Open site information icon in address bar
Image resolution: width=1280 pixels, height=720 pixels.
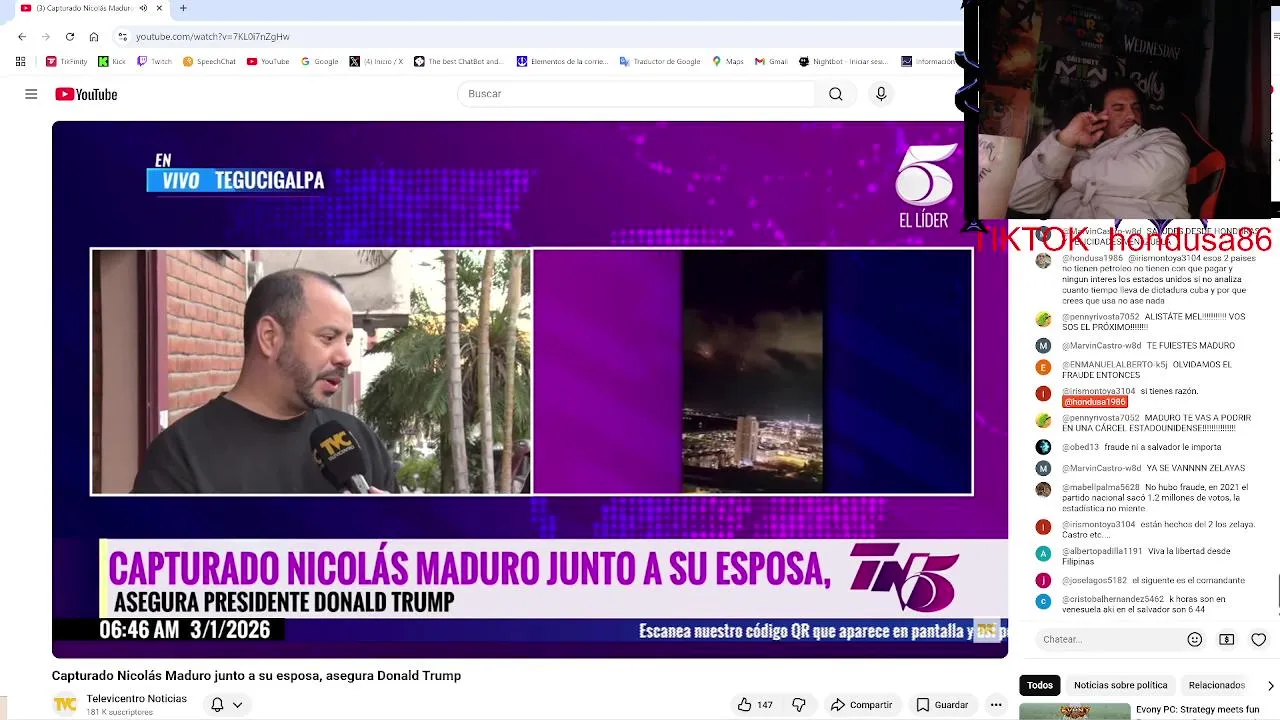pyautogui.click(x=122, y=37)
